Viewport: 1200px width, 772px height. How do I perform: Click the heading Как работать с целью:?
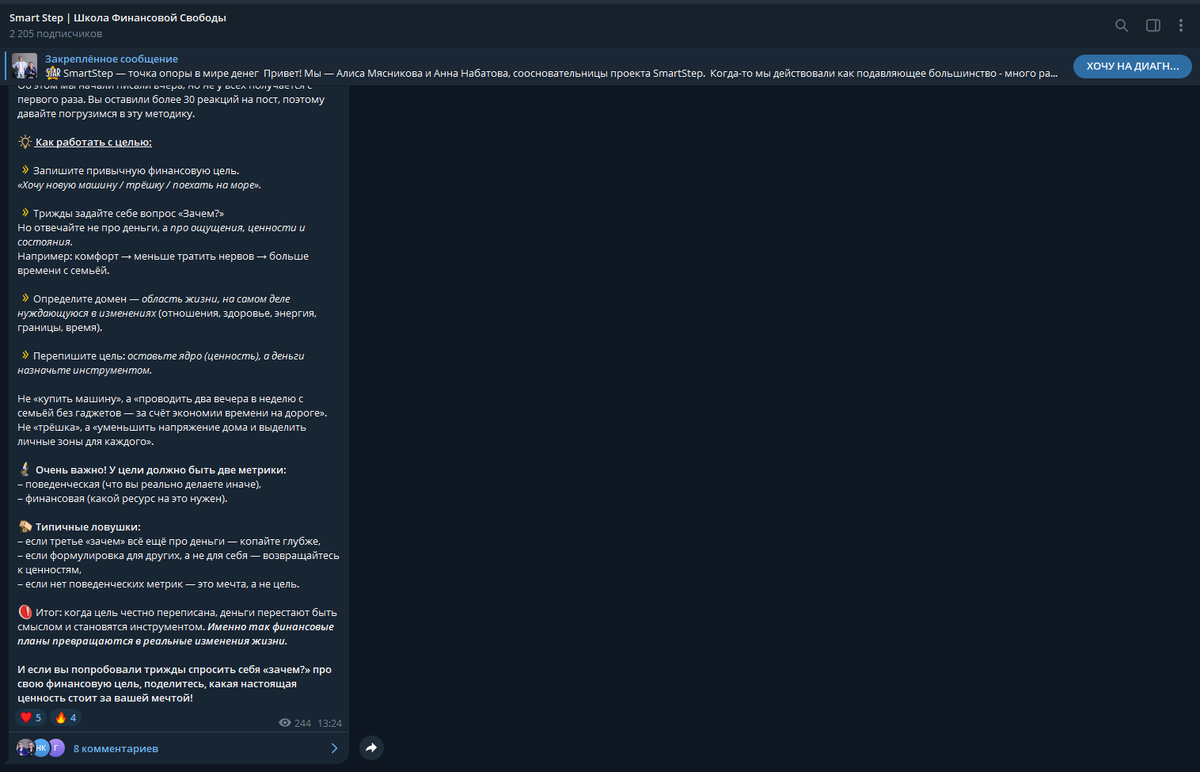point(93,142)
